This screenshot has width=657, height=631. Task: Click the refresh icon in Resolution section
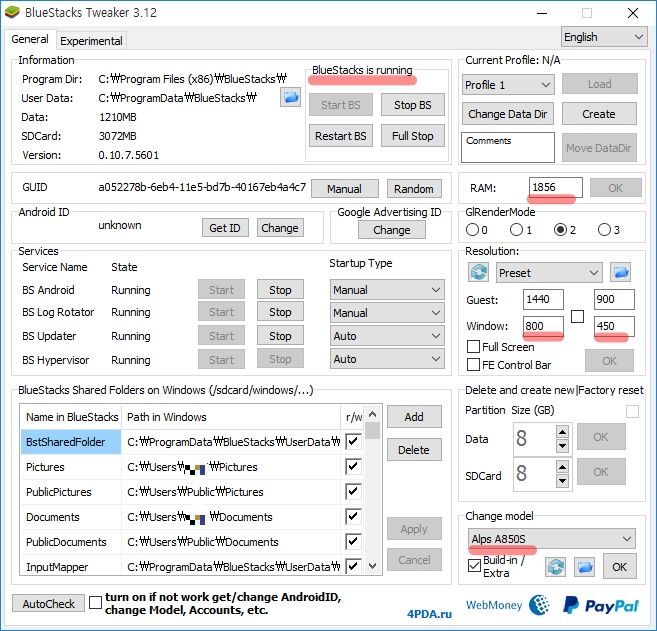[479, 272]
